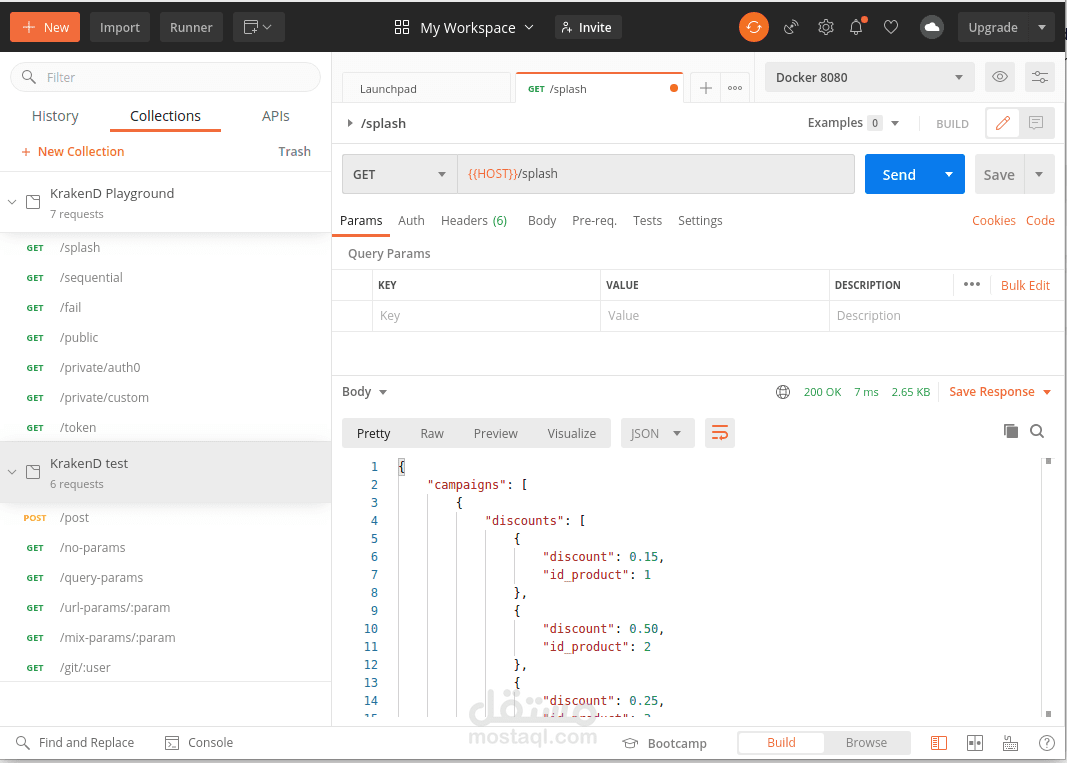Open the Runner
Viewport: 1067px width, 763px height.
(191, 27)
